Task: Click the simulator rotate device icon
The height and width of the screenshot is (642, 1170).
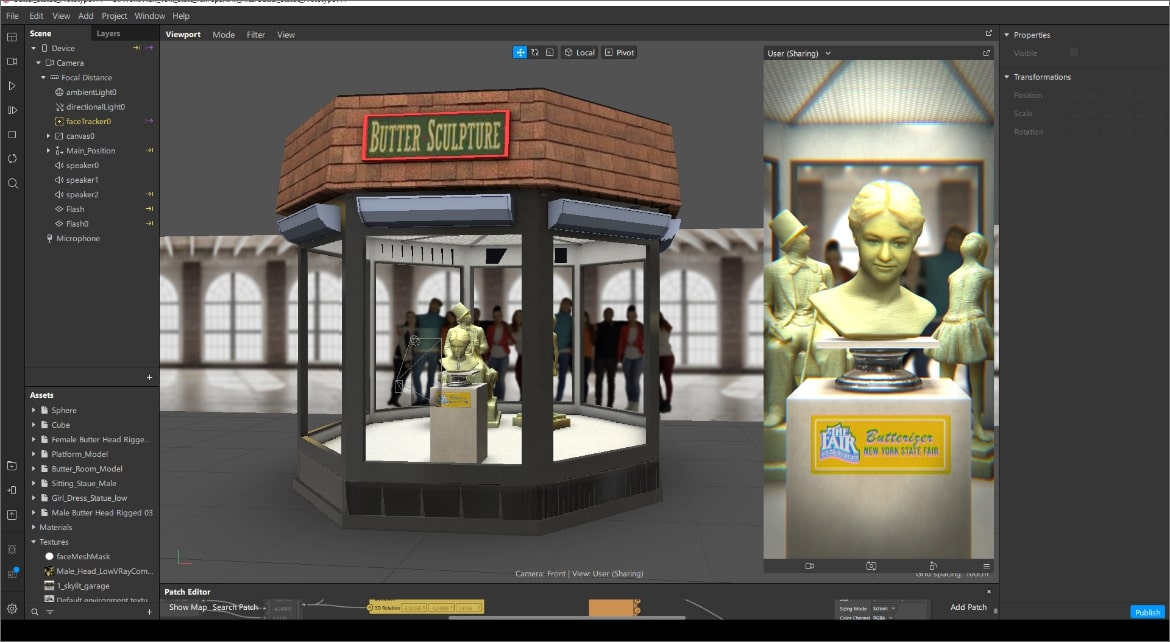Action: coord(933,566)
